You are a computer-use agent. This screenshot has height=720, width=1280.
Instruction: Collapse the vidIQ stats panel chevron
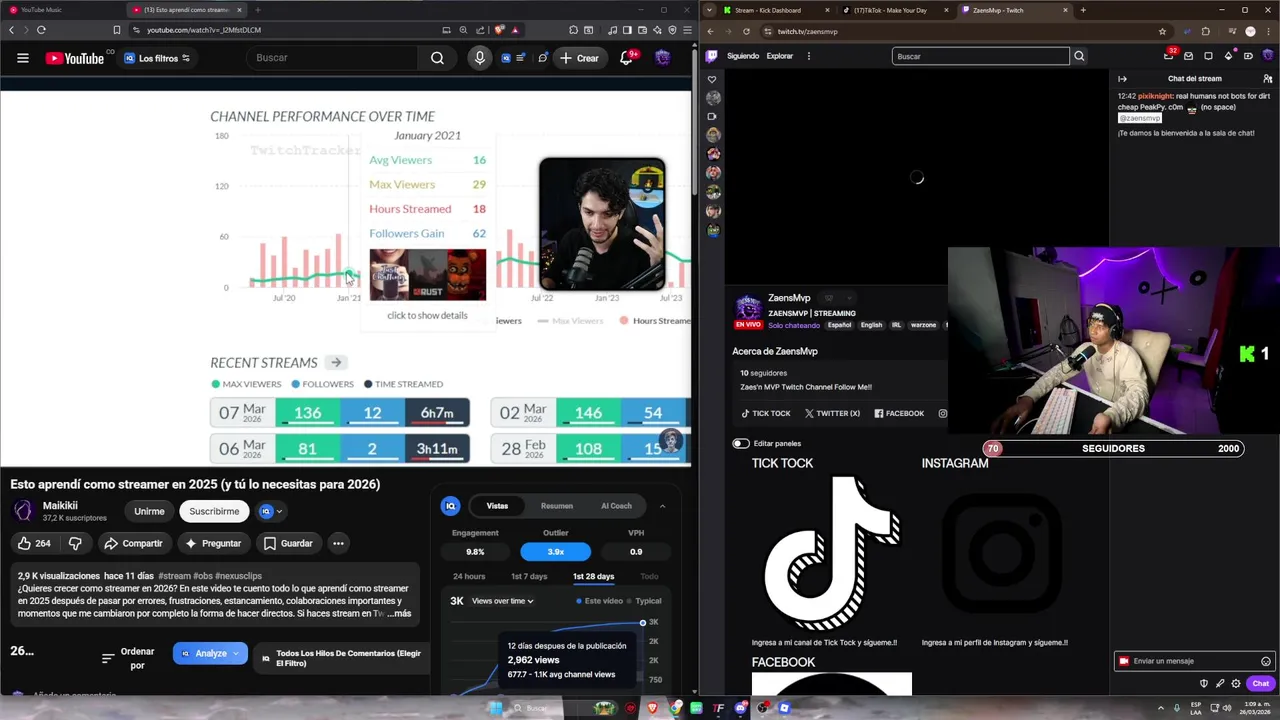pyautogui.click(x=662, y=506)
